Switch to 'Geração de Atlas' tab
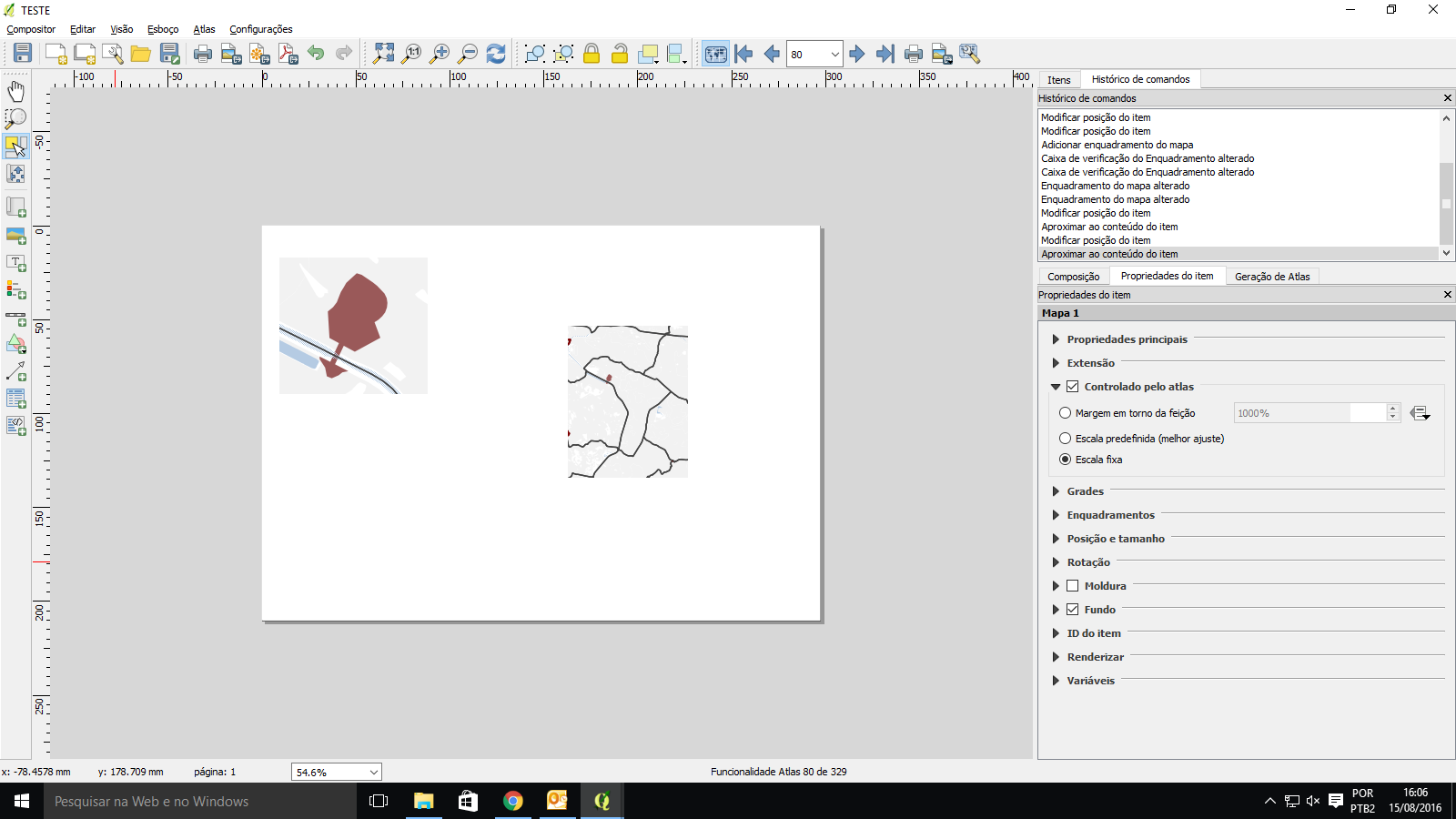 coord(1272,277)
